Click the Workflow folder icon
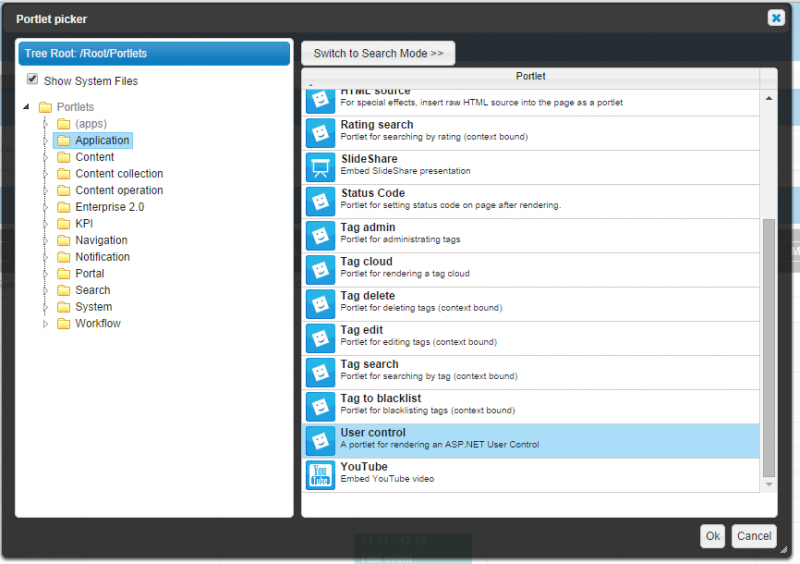This screenshot has height=564, width=800. point(64,324)
